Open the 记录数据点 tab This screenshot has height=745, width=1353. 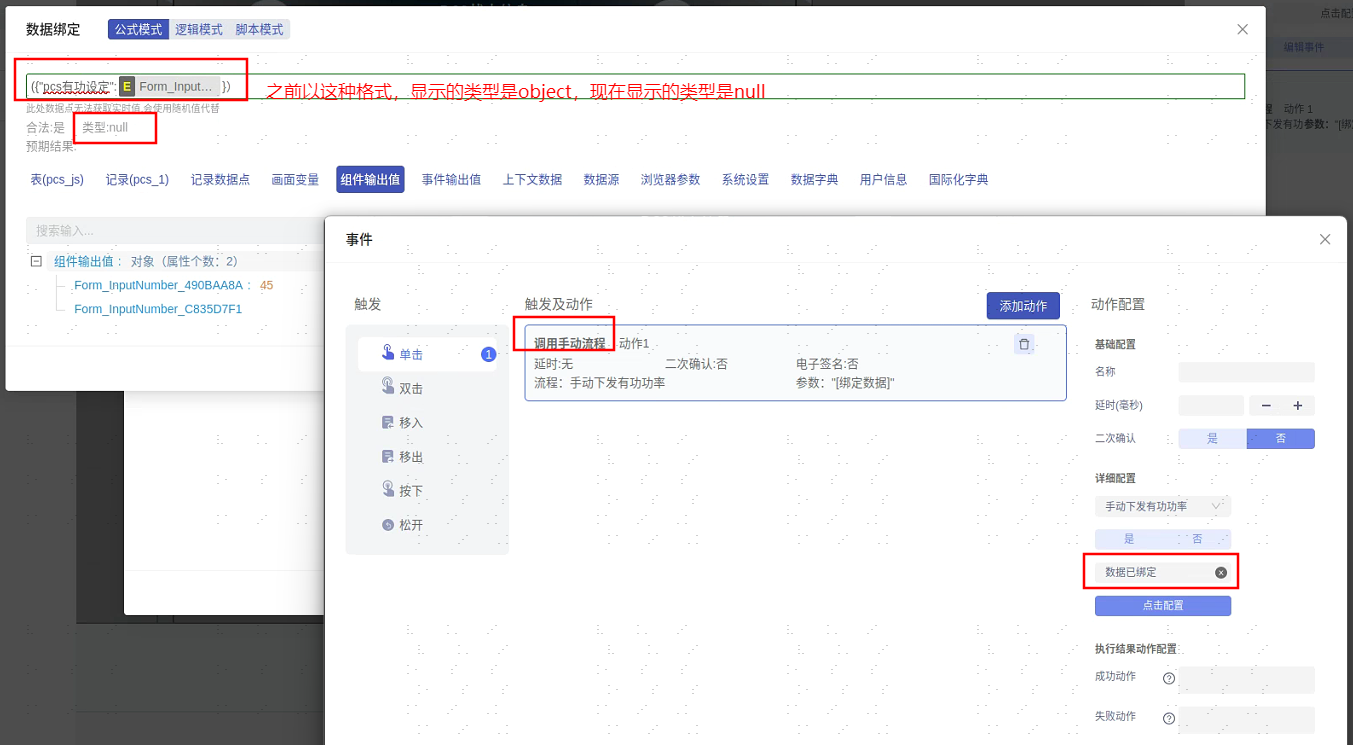click(x=220, y=179)
